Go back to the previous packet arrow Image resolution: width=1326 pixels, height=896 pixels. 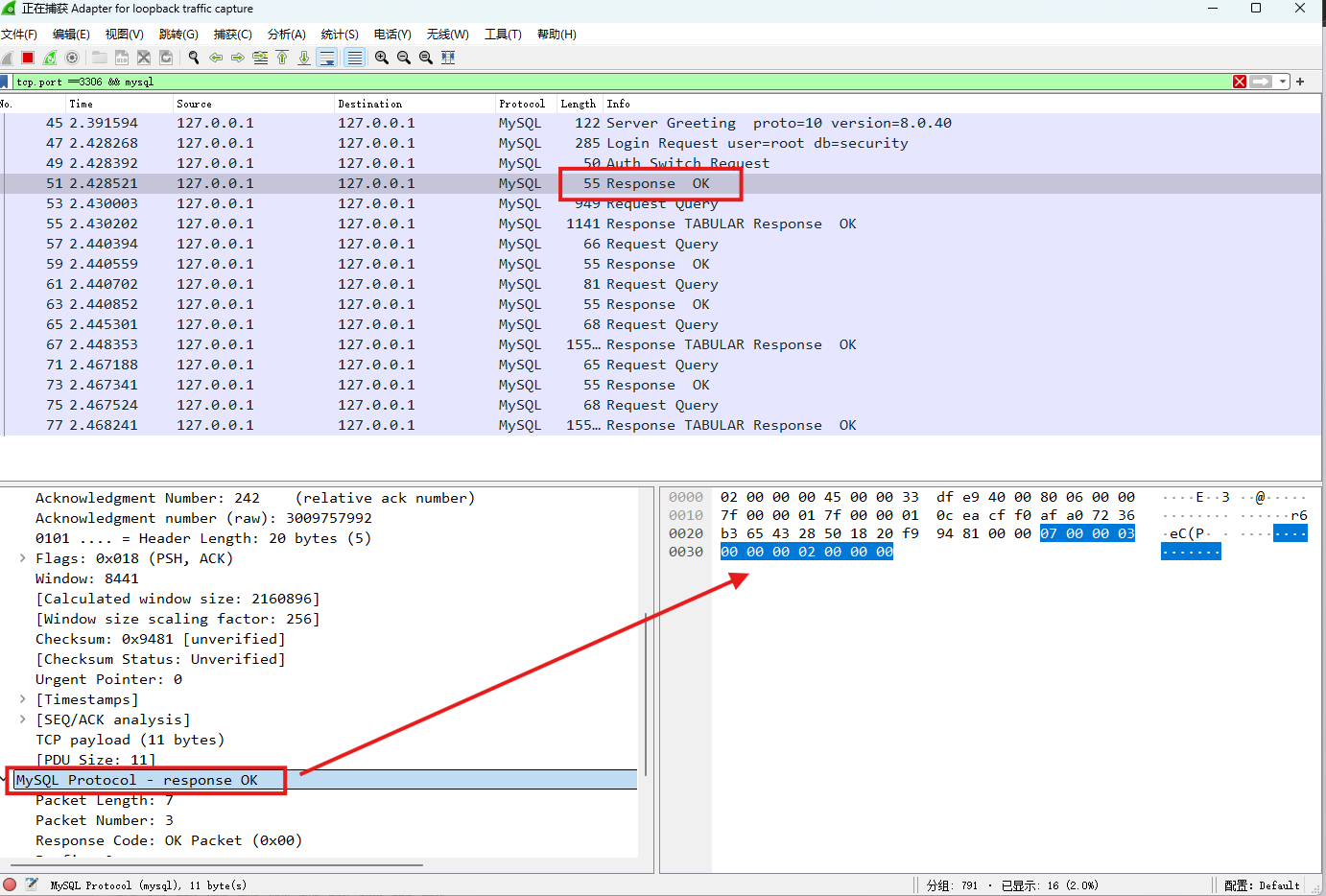[x=216, y=58]
